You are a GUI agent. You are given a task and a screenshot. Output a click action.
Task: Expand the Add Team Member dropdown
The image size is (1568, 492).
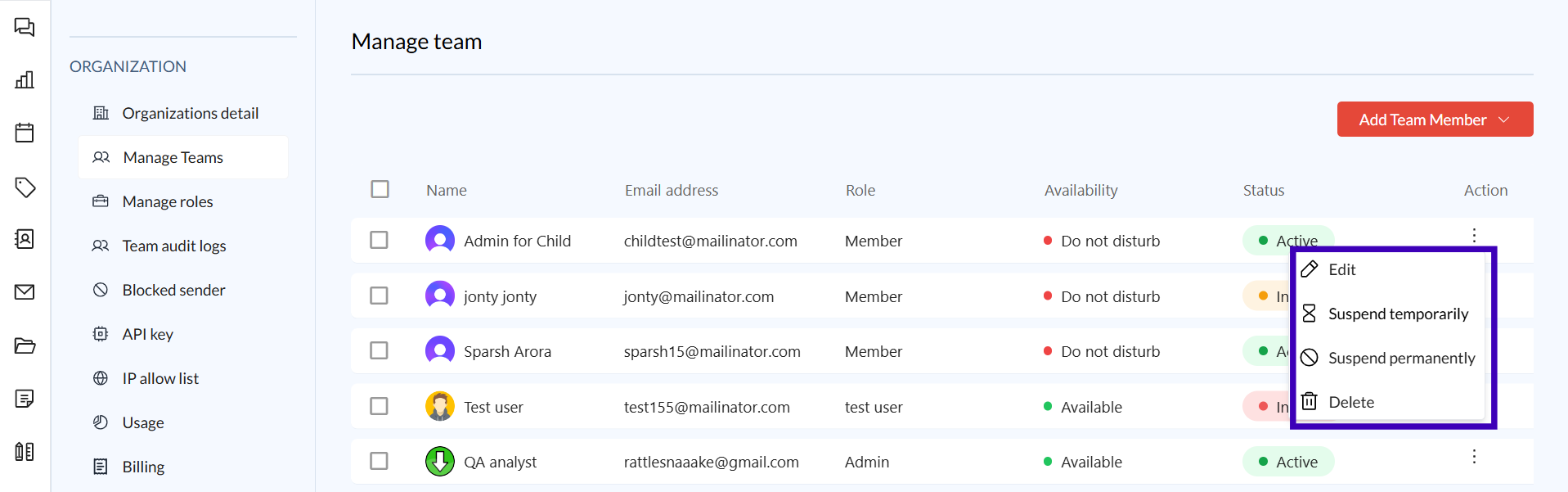[1434, 120]
